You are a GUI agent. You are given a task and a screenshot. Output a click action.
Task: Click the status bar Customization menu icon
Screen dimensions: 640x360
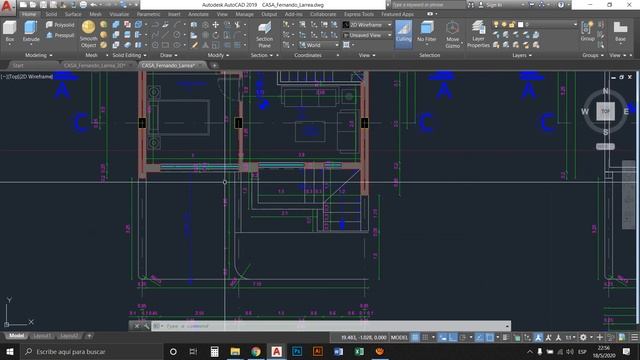click(634, 337)
